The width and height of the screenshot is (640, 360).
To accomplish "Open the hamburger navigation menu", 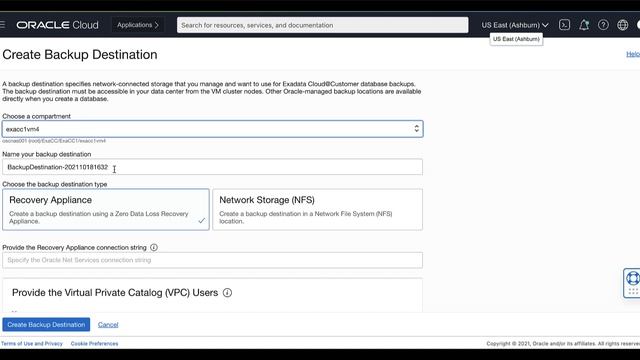I will click(x=2, y=25).
